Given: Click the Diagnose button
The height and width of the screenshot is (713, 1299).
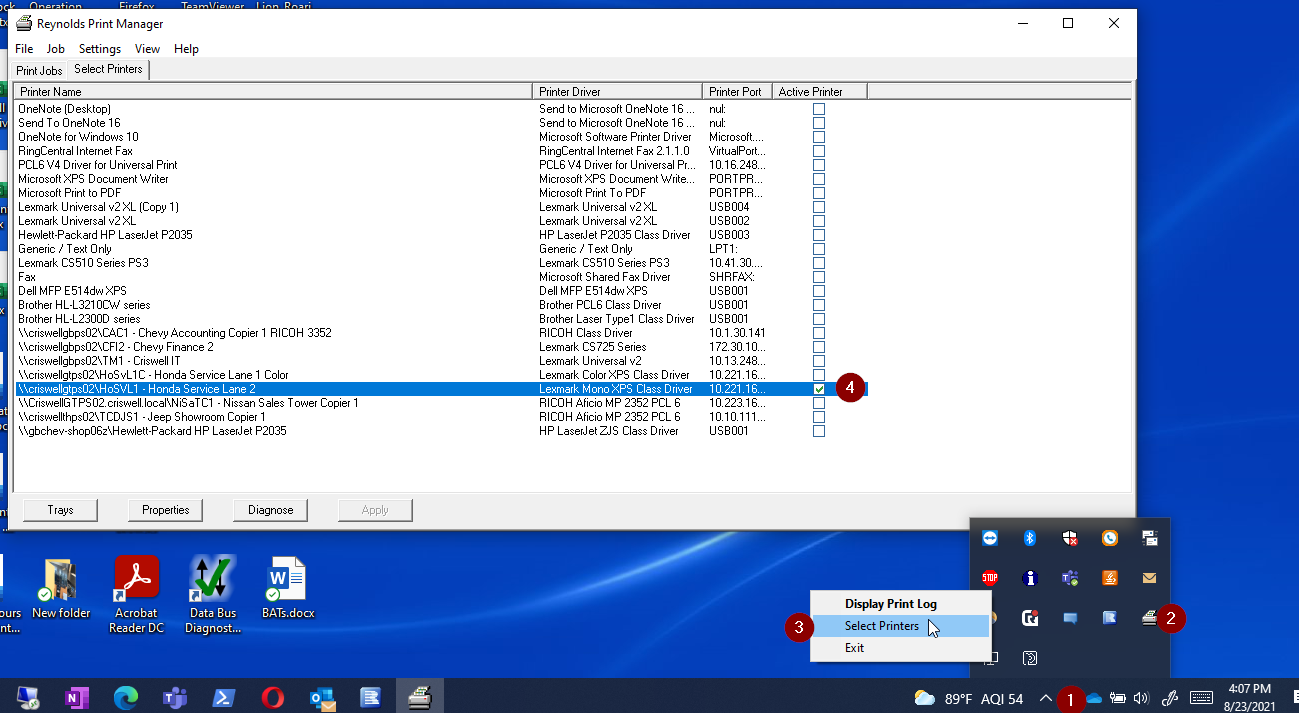Looking at the screenshot, I should coord(270,510).
